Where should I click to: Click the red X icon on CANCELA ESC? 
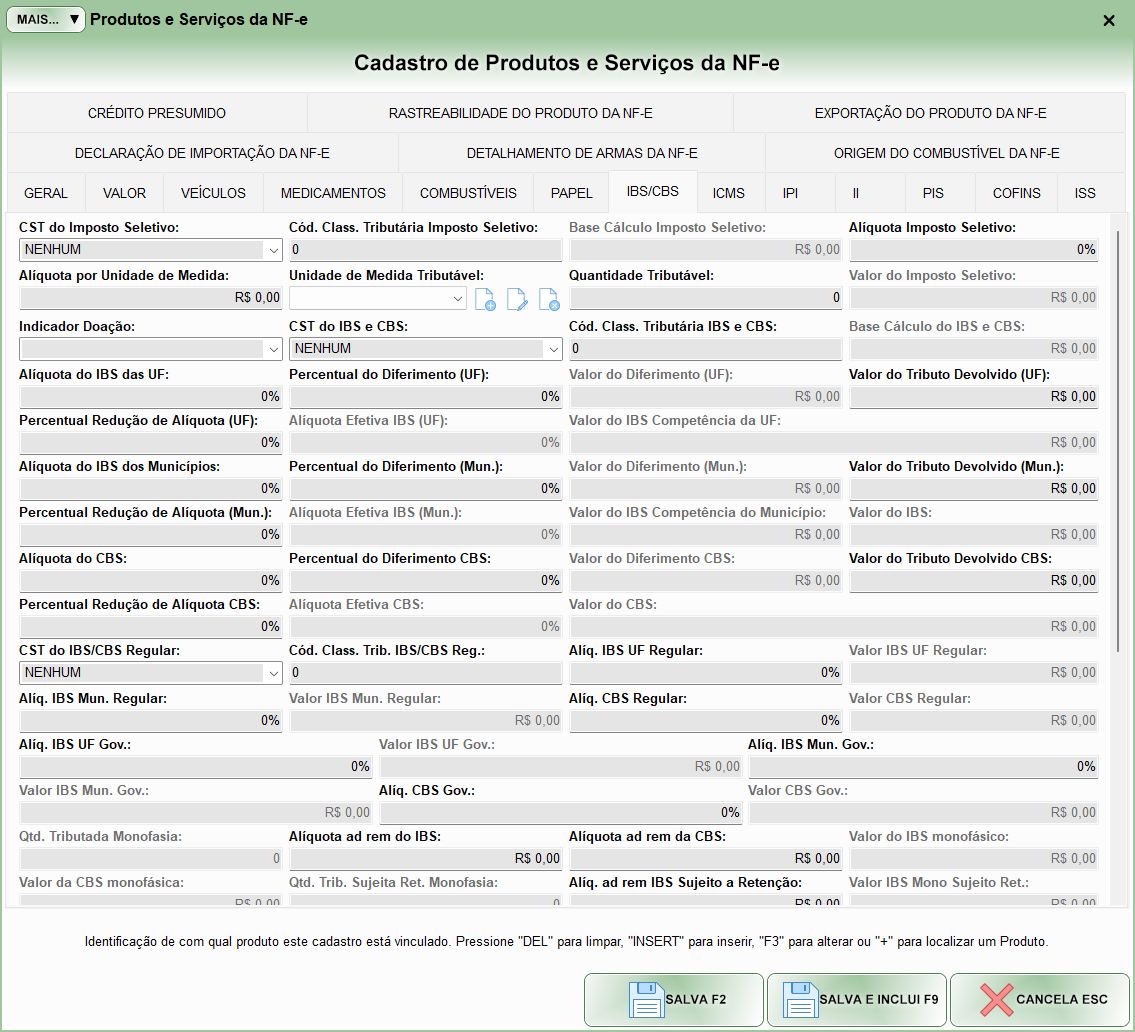click(x=995, y=999)
